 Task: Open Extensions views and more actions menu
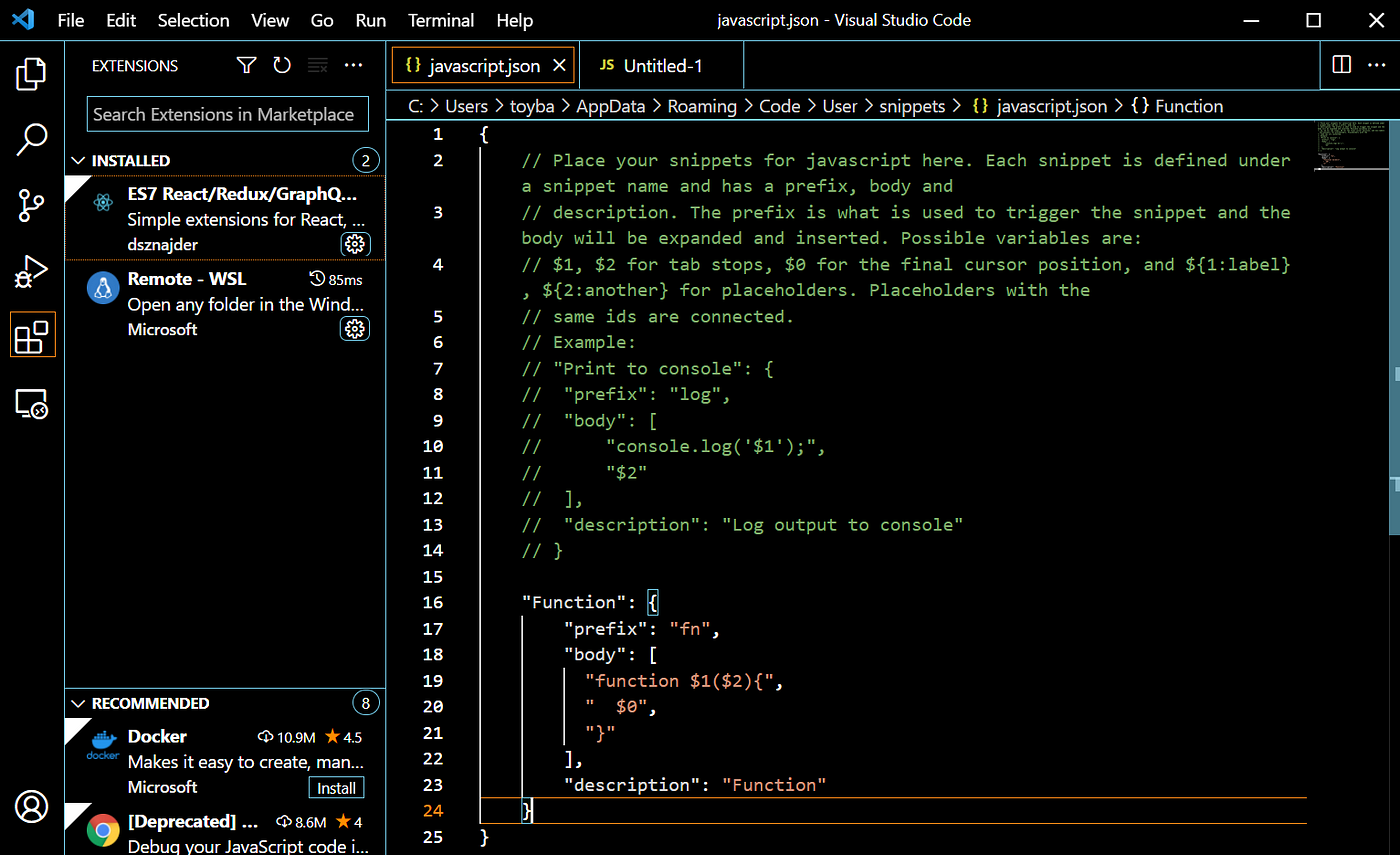[353, 66]
